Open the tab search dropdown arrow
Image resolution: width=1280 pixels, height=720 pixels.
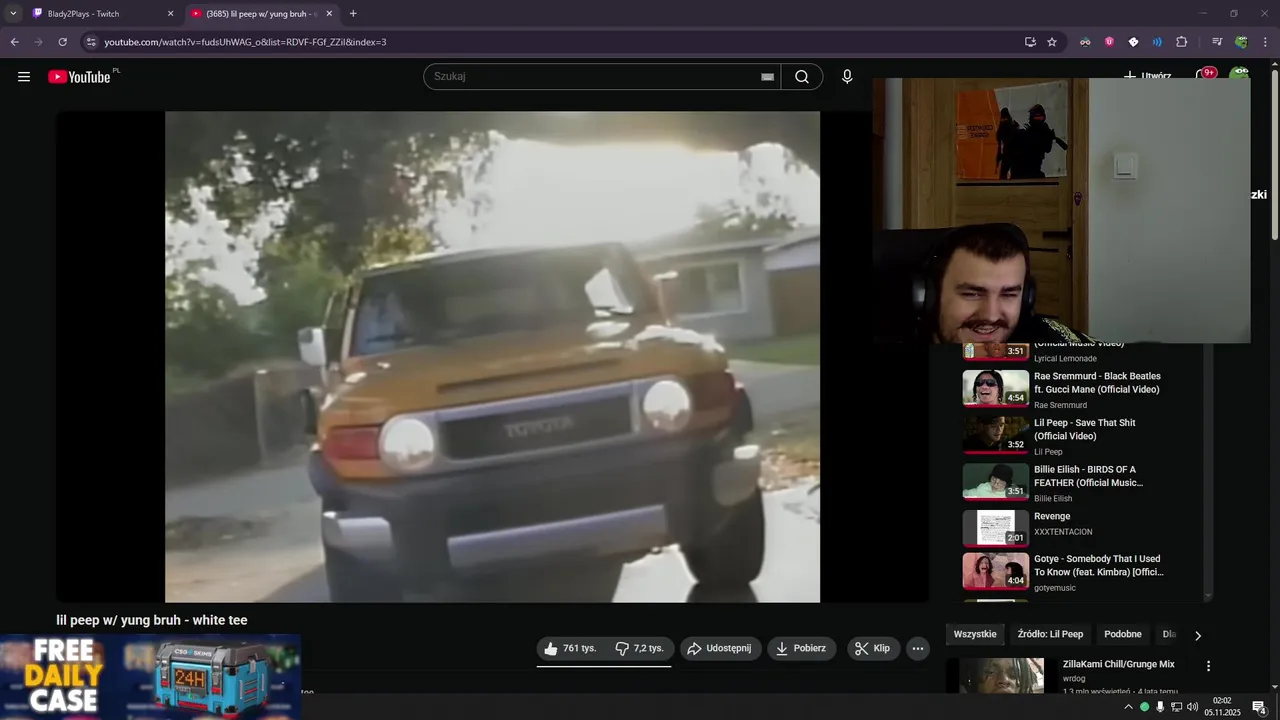pos(13,14)
